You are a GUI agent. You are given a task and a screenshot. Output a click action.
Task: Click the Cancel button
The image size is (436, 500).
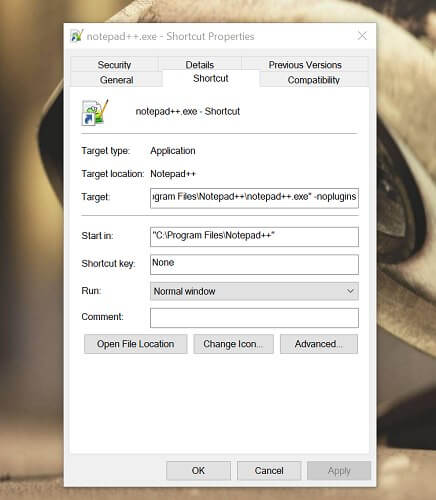tap(269, 470)
